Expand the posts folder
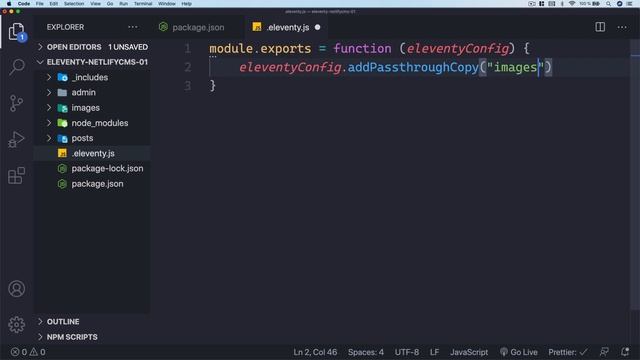Image resolution: width=640 pixels, height=360 pixels. [49, 138]
